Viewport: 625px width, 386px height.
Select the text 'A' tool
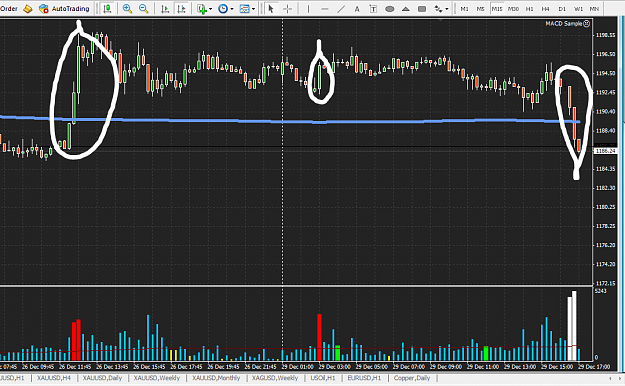[357, 8]
